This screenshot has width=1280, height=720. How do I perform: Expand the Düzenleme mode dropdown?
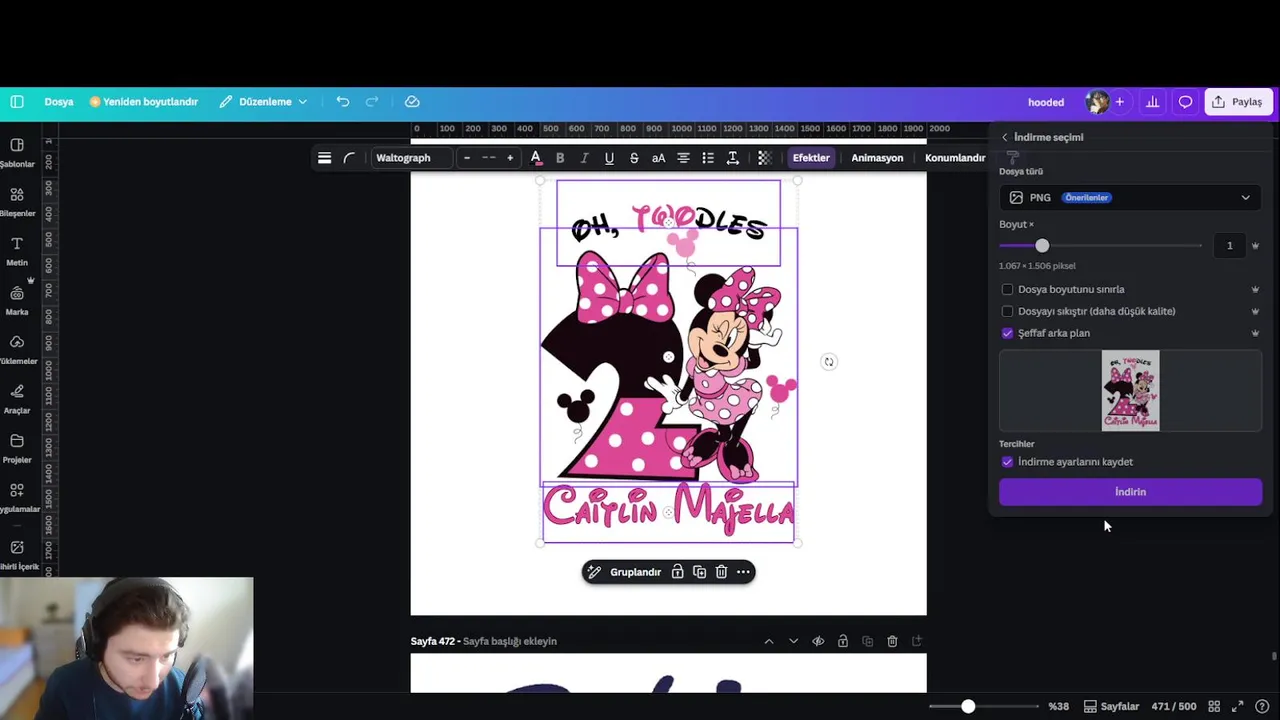coord(264,102)
